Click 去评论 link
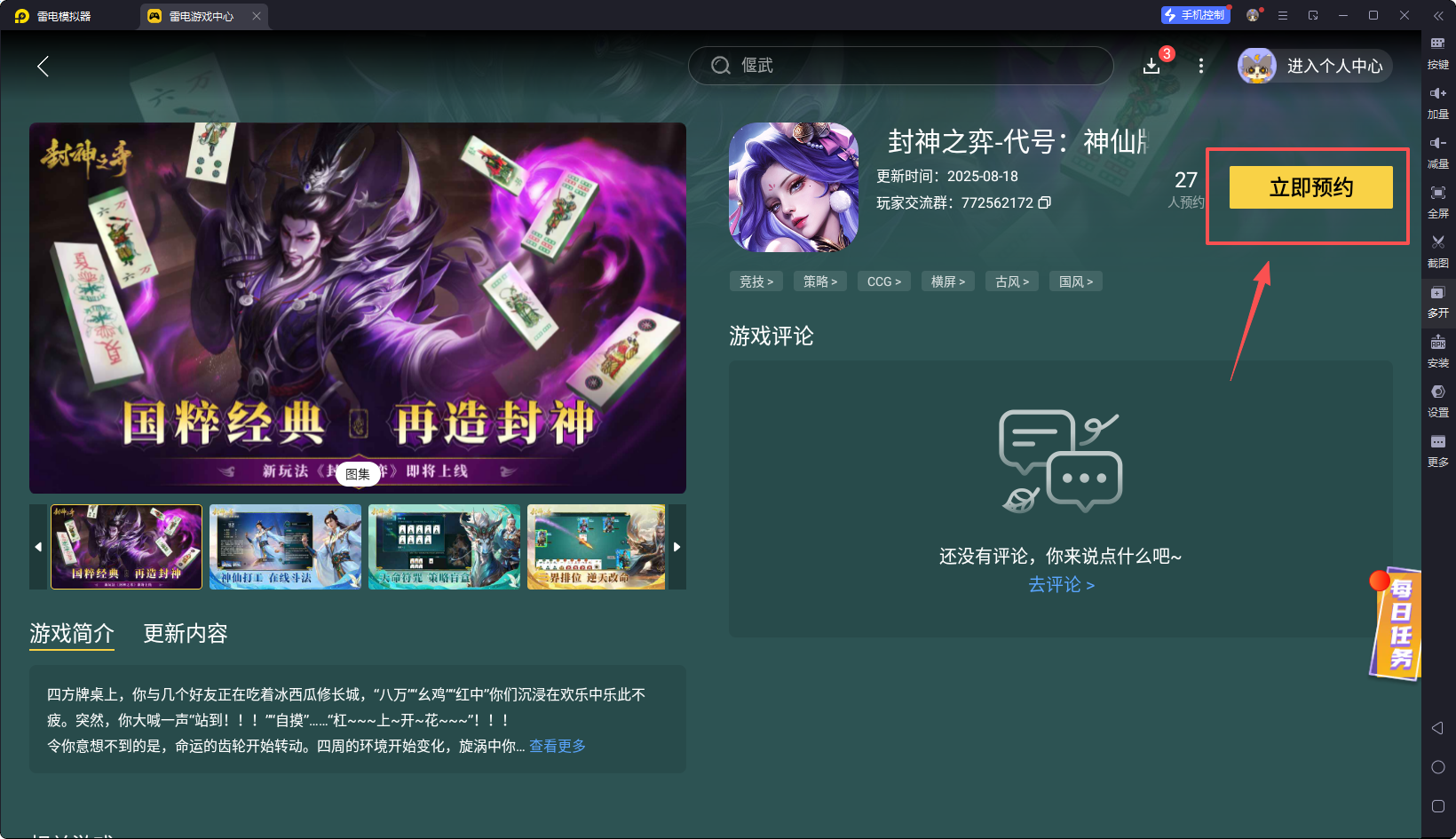This screenshot has width=1456, height=839. (x=1061, y=584)
